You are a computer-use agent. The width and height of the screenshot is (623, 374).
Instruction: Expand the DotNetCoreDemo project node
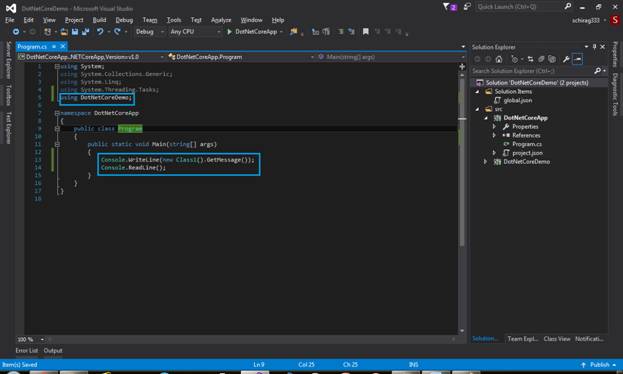tap(486, 161)
